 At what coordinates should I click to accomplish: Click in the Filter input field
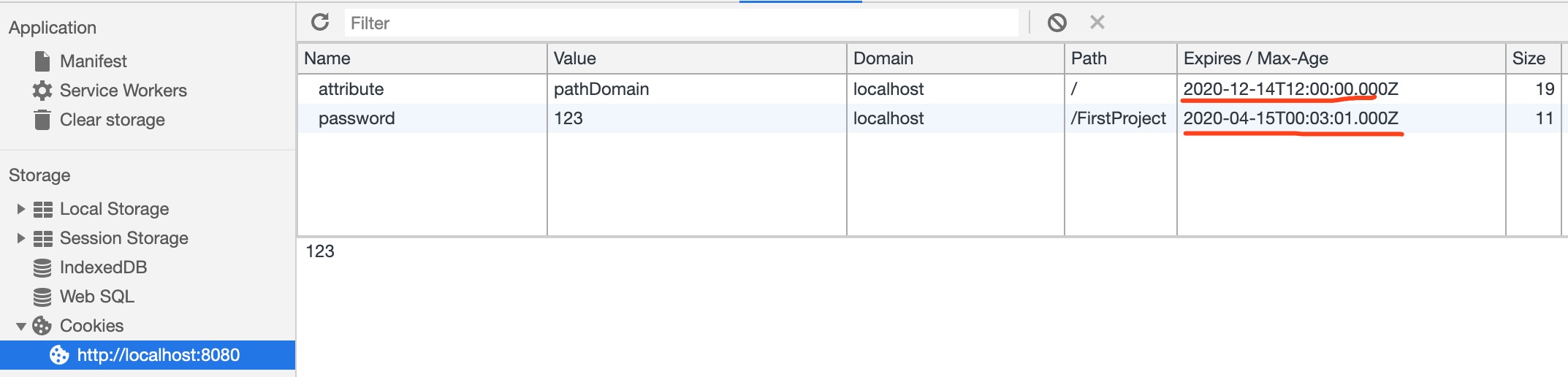pyautogui.click(x=681, y=23)
